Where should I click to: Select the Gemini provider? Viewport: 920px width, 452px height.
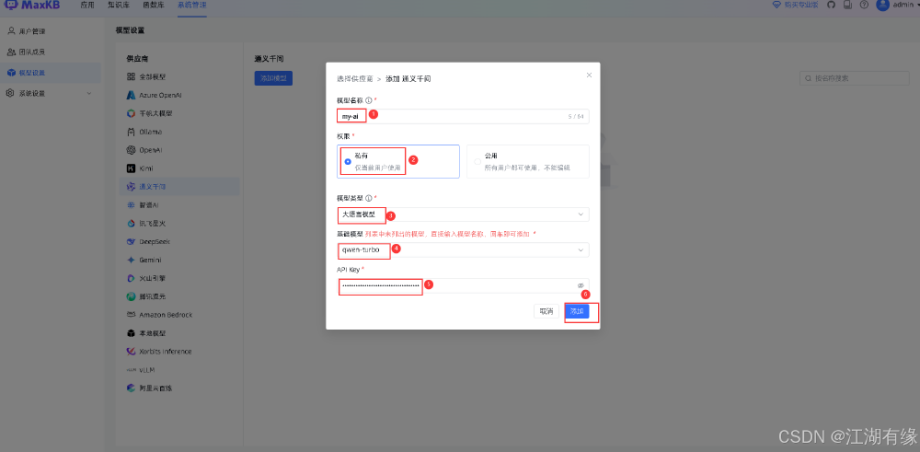[180, 259]
